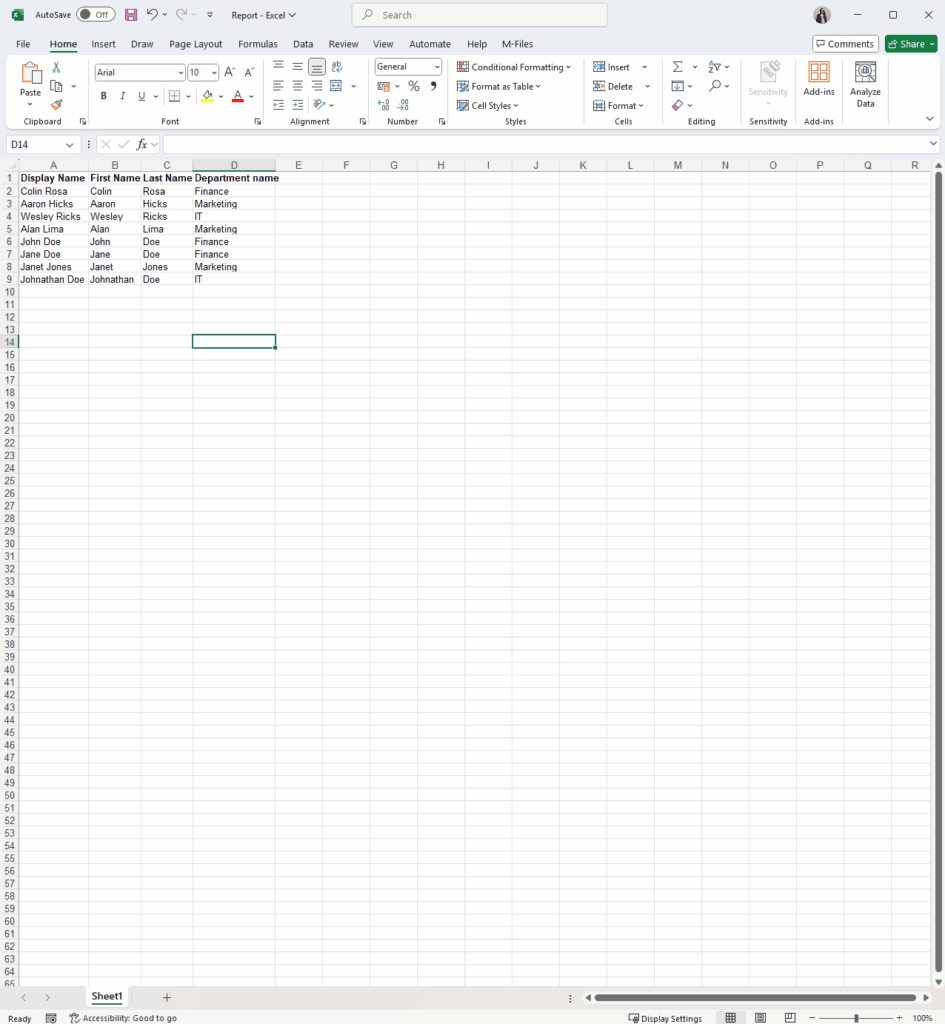Click the Save icon in title bar

coord(131,15)
